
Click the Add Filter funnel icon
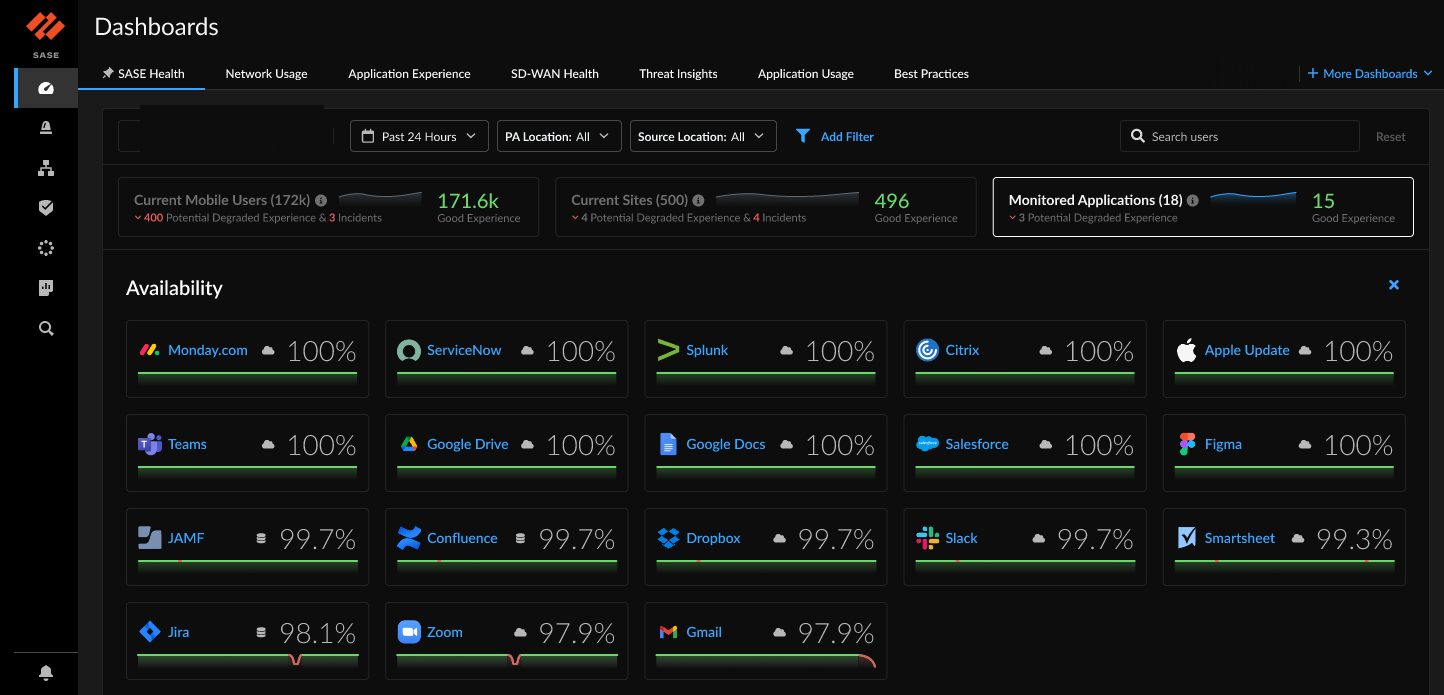[802, 136]
